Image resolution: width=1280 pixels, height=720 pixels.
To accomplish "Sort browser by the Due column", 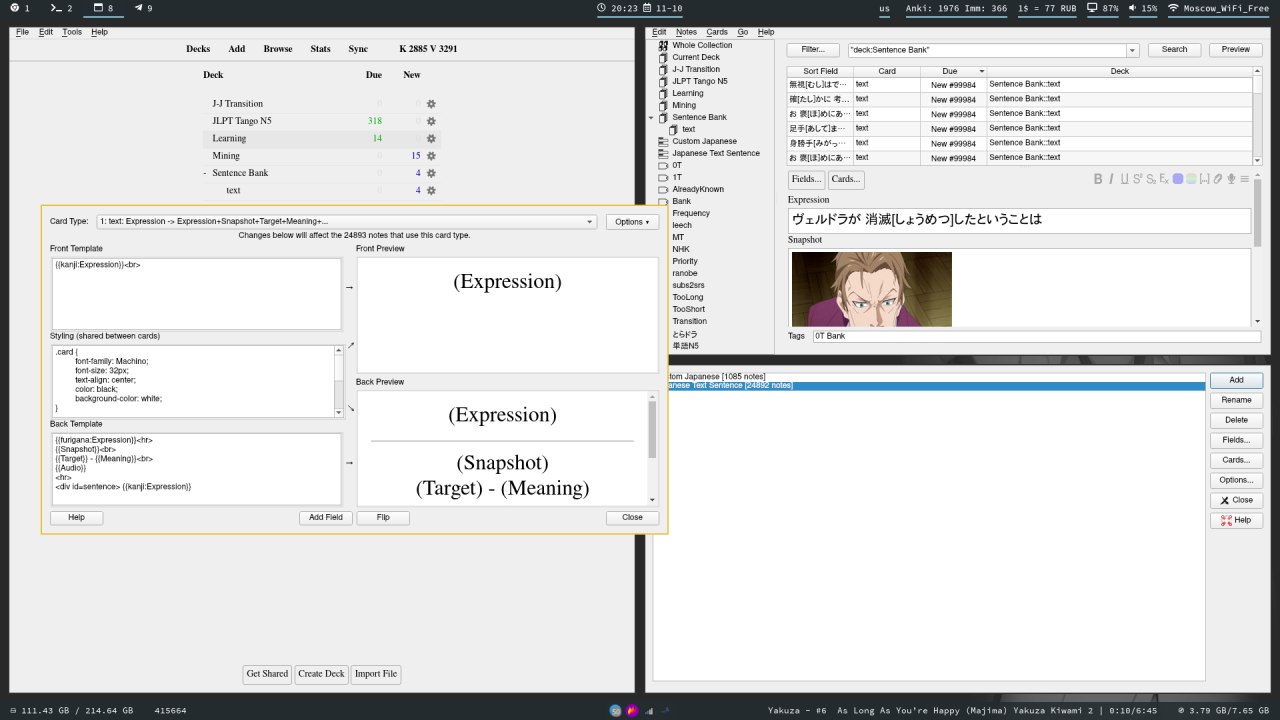I will coord(953,71).
